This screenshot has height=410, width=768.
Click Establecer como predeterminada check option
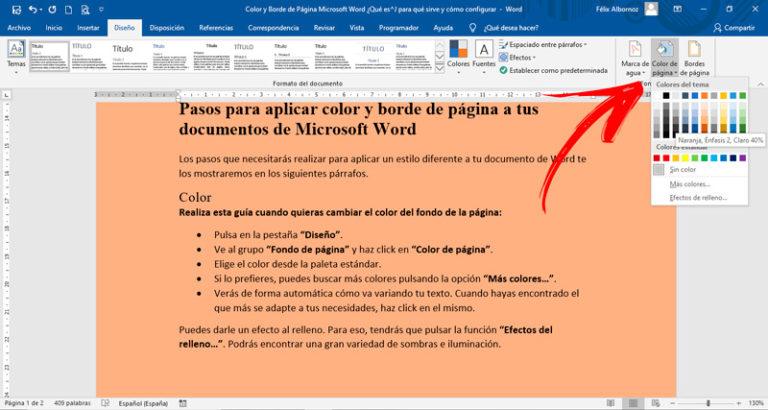point(553,71)
